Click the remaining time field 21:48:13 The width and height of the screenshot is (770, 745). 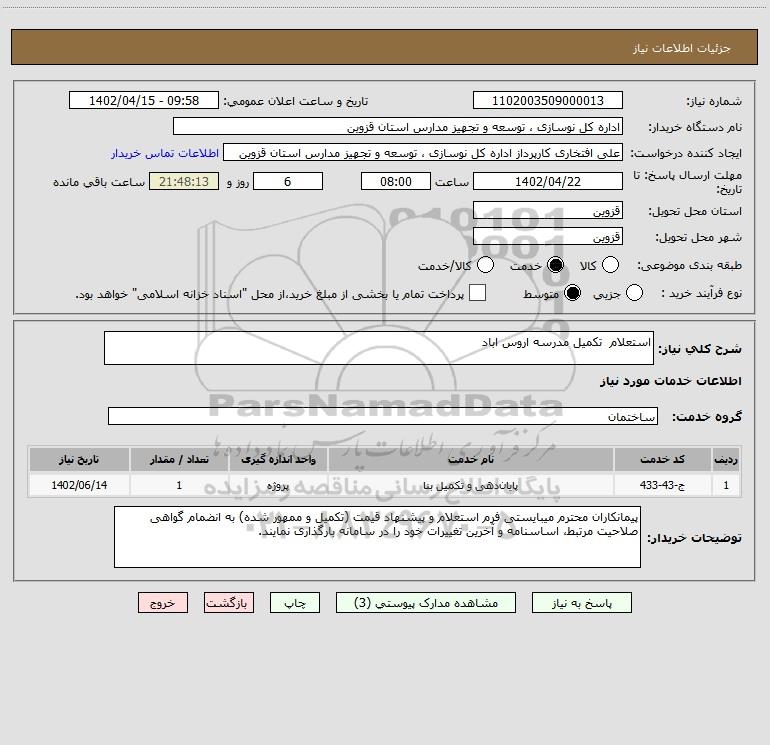click(x=184, y=182)
